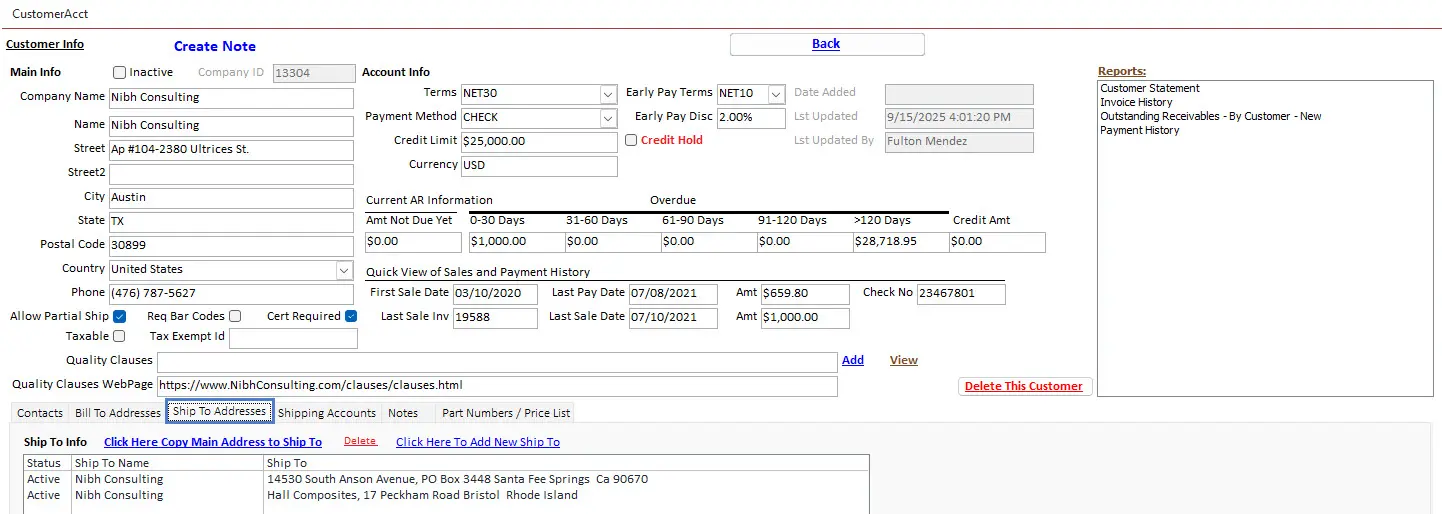
Task: Click the Tax Exempt Id field
Action: (293, 339)
